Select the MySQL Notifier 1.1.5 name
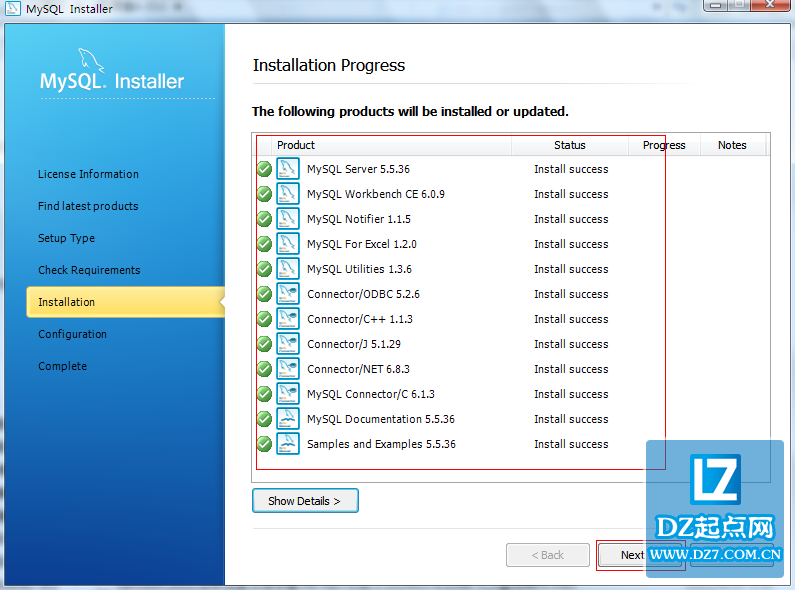The image size is (795, 590). (359, 219)
